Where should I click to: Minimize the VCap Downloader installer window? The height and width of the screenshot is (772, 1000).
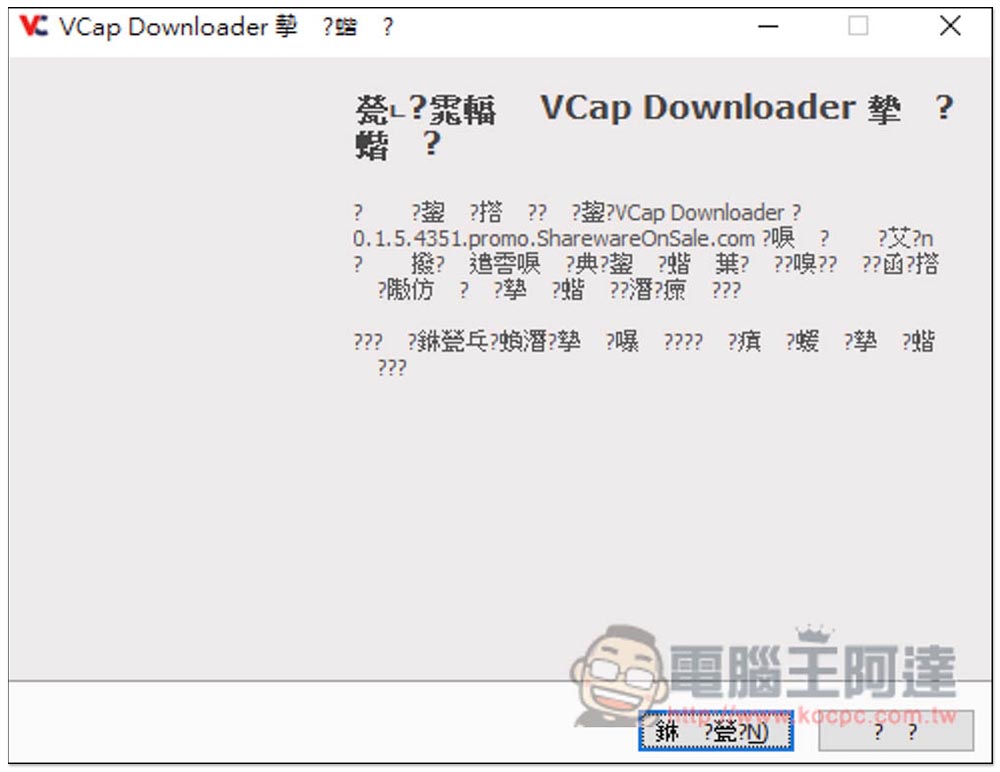768,26
